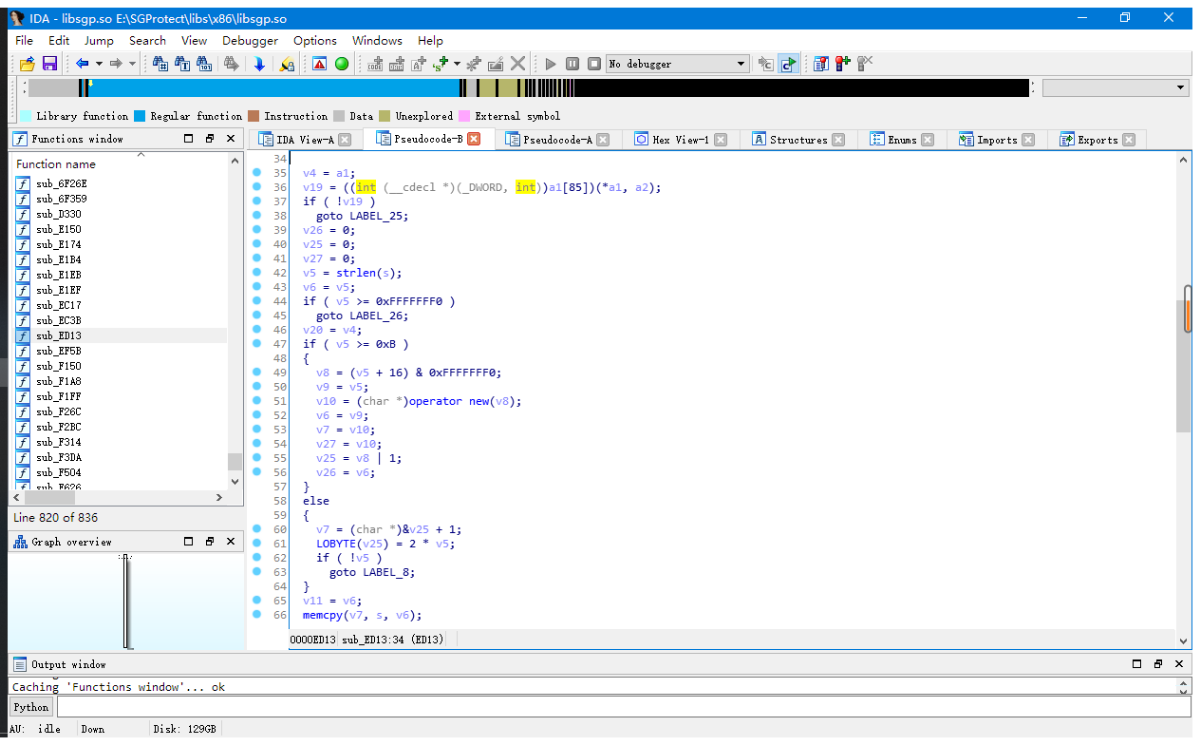Close the Enums tab
This screenshot has width=1200, height=745.
(x=927, y=140)
